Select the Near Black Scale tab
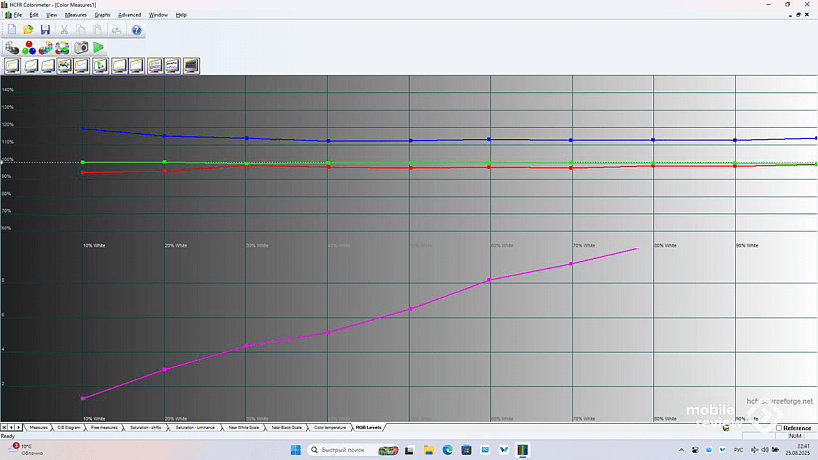818x460 pixels. pos(287,427)
